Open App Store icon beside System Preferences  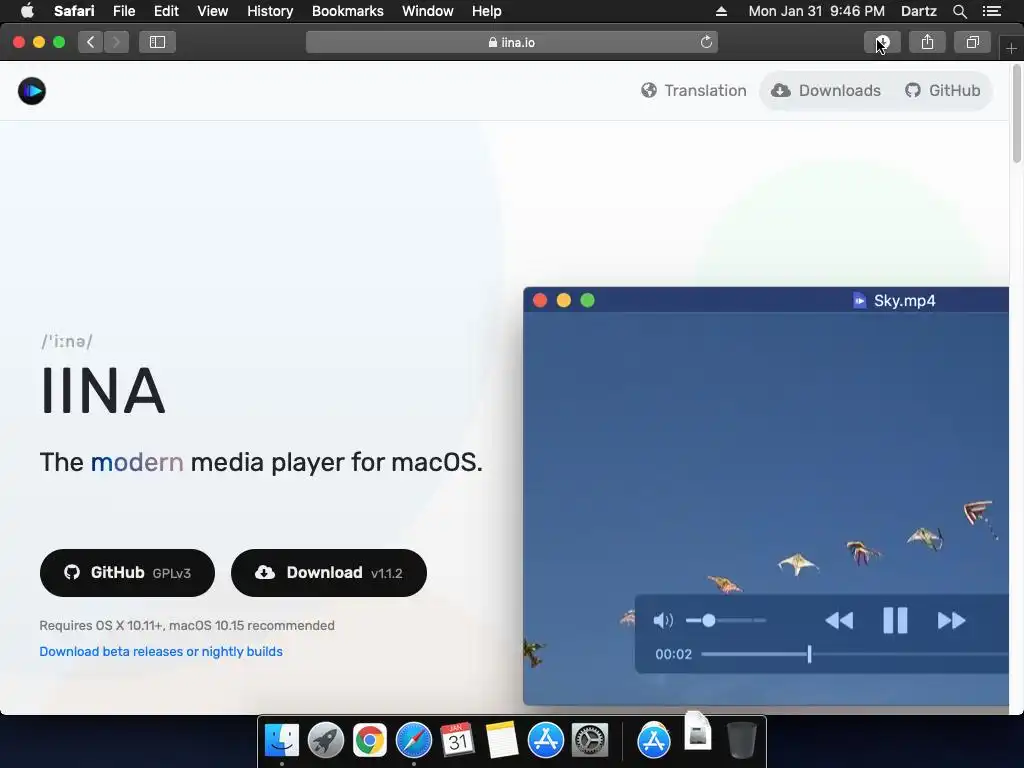(x=545, y=740)
